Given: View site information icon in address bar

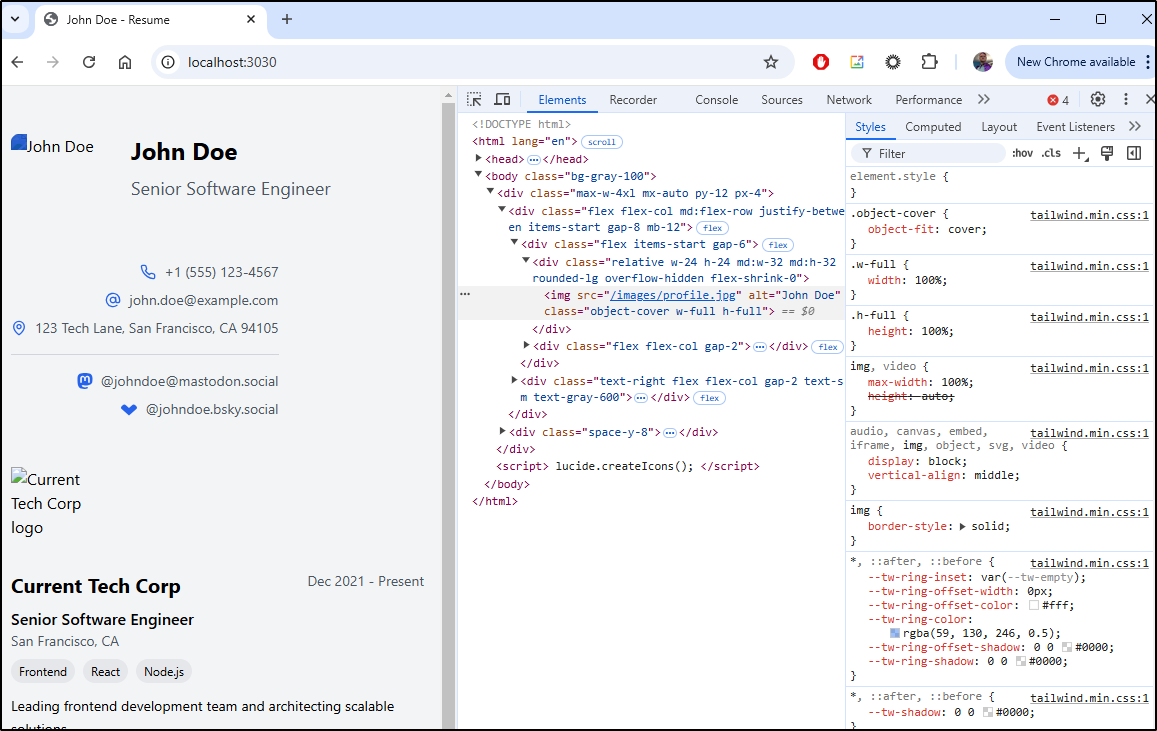Looking at the screenshot, I should tap(168, 62).
